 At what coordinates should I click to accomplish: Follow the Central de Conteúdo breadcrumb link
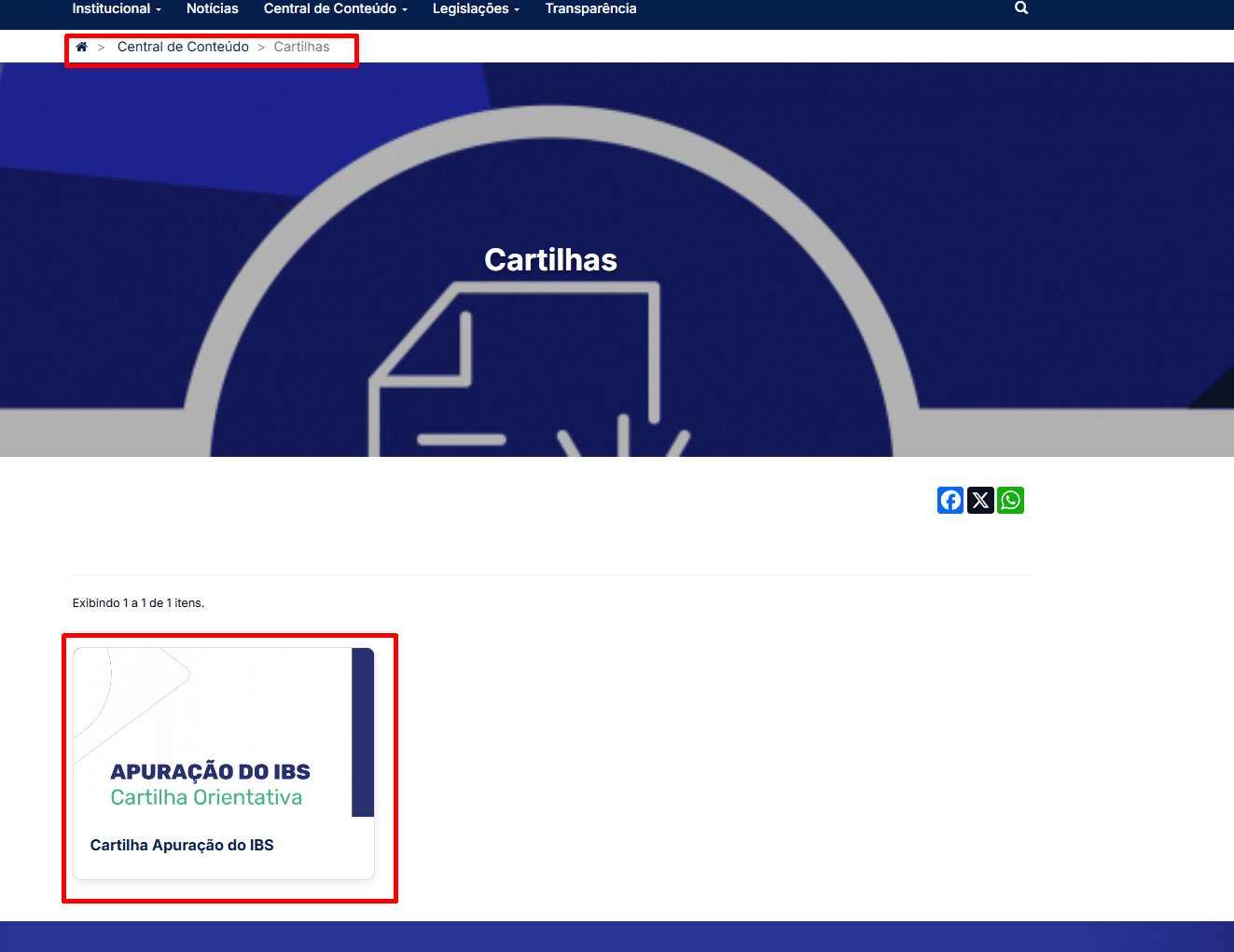point(183,46)
